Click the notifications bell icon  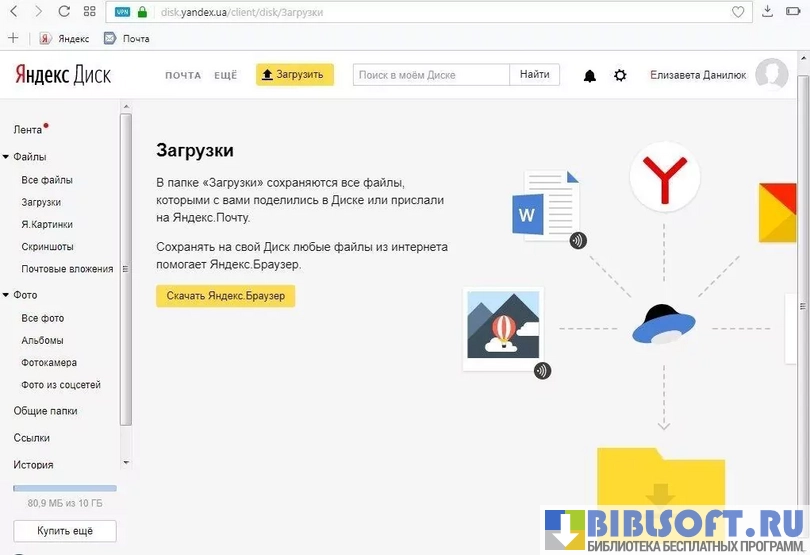tap(589, 76)
